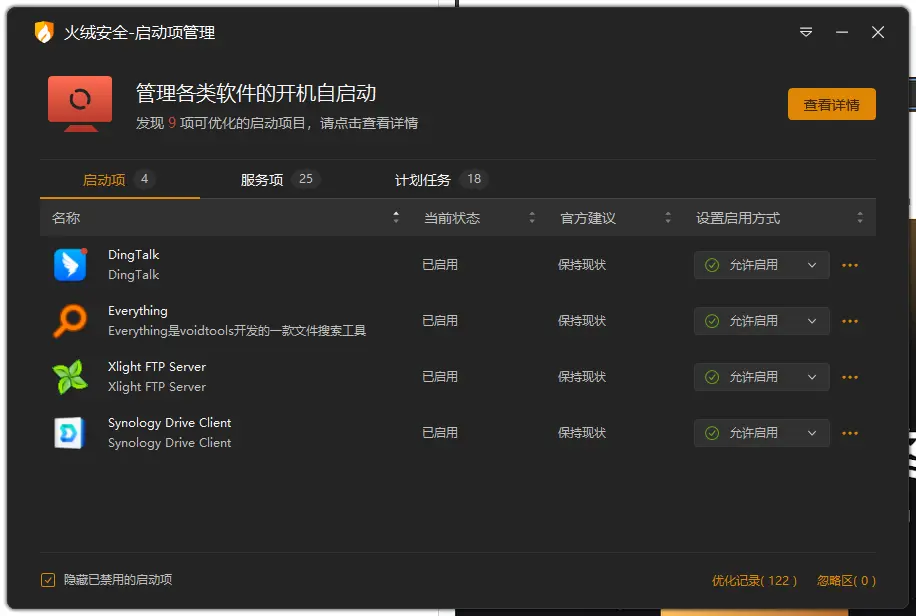Viewport: 916px width, 616px height.
Task: Click the Xlight FTP Server leaf icon
Action: point(70,377)
